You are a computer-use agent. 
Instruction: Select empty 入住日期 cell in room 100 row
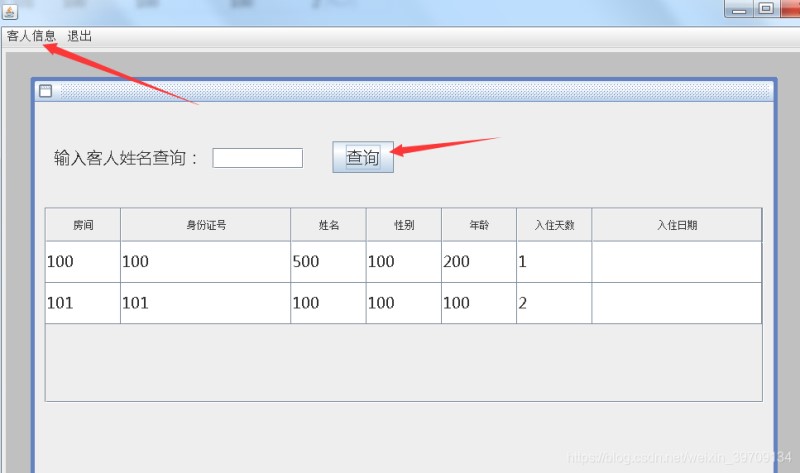(677, 262)
